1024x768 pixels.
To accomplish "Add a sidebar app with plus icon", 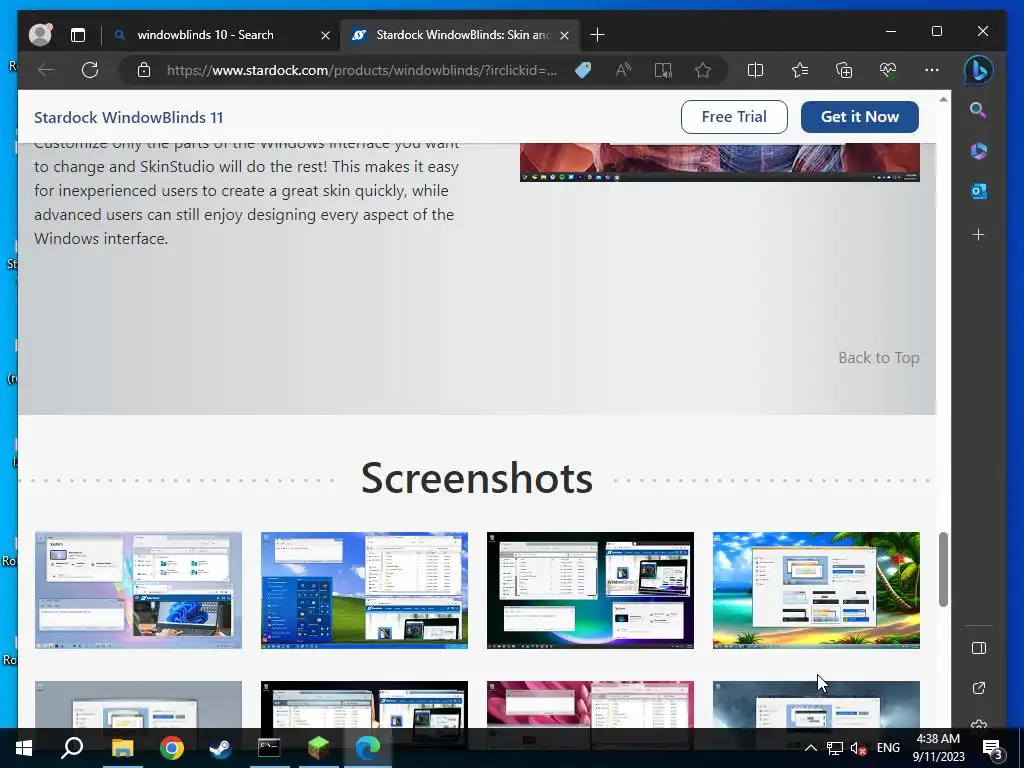I will tap(978, 234).
